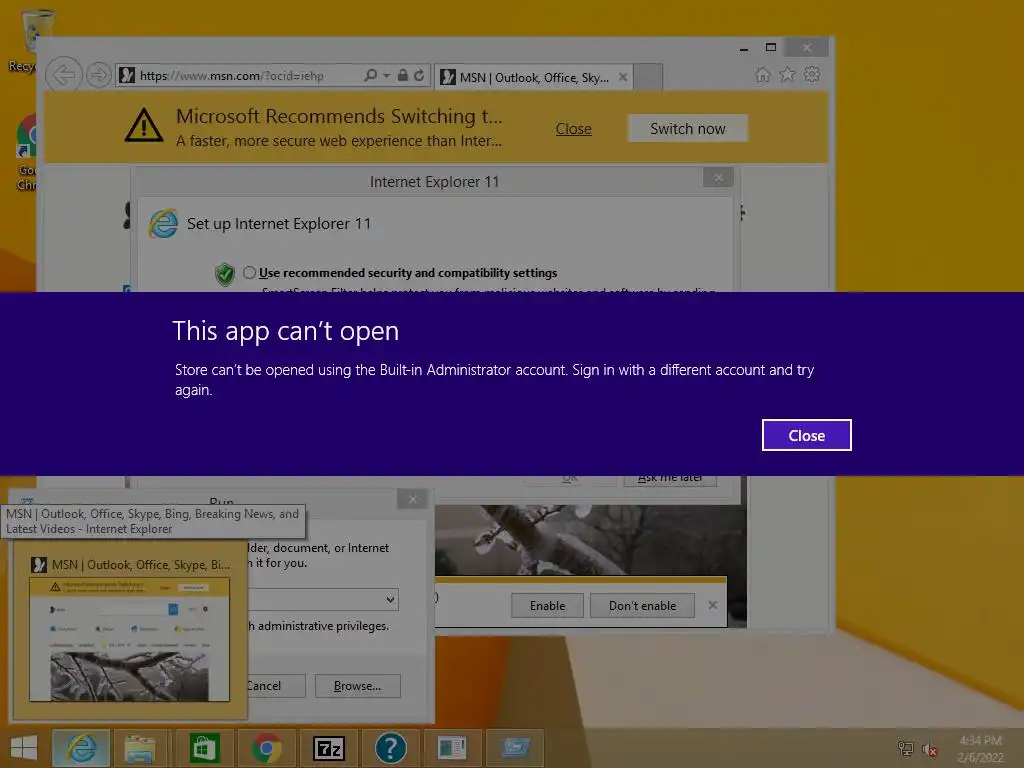Screen dimensions: 1024x768
Task: Click the Ask me later button
Action: click(670, 479)
